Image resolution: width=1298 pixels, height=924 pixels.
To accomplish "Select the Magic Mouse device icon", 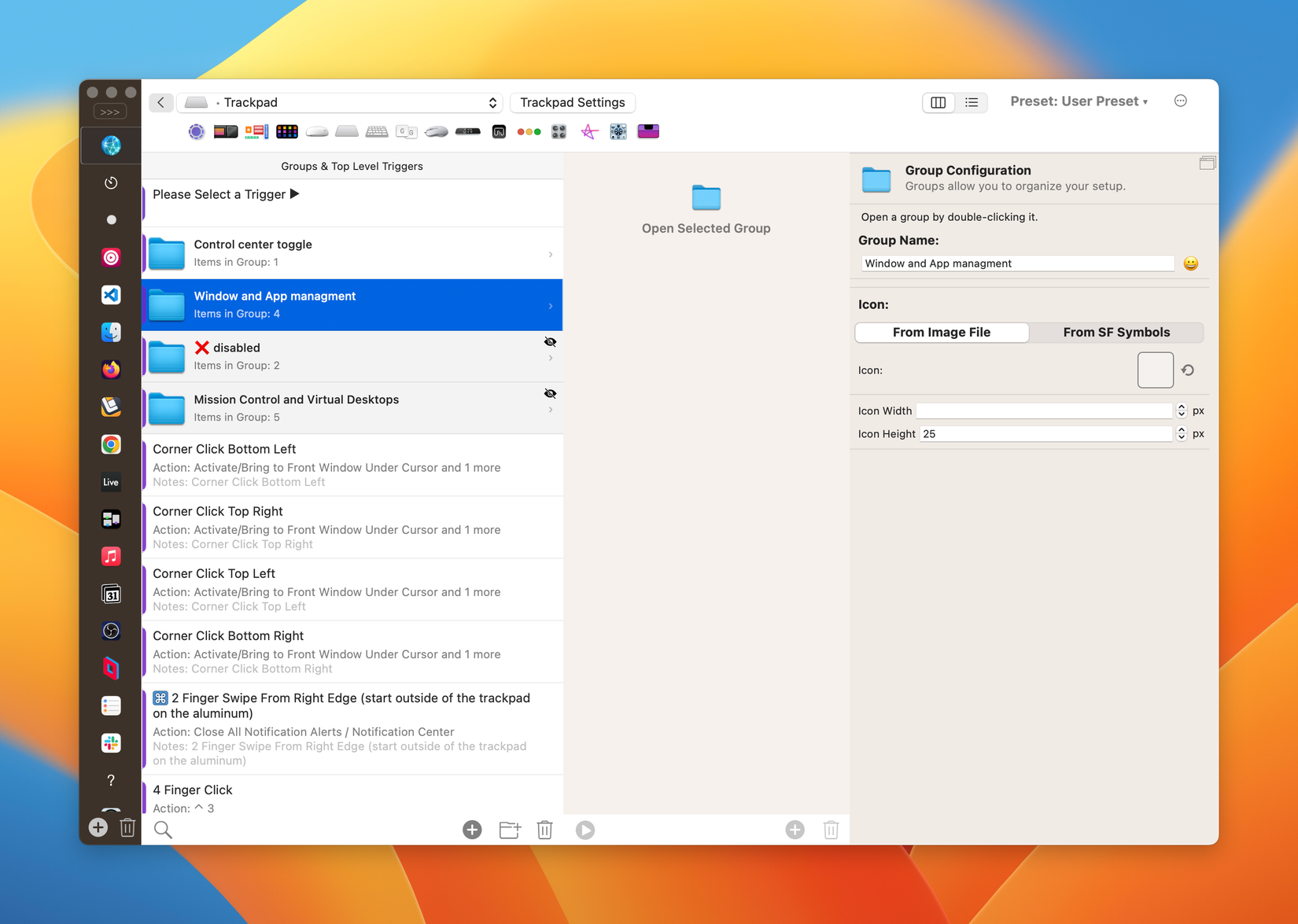I will click(x=317, y=131).
